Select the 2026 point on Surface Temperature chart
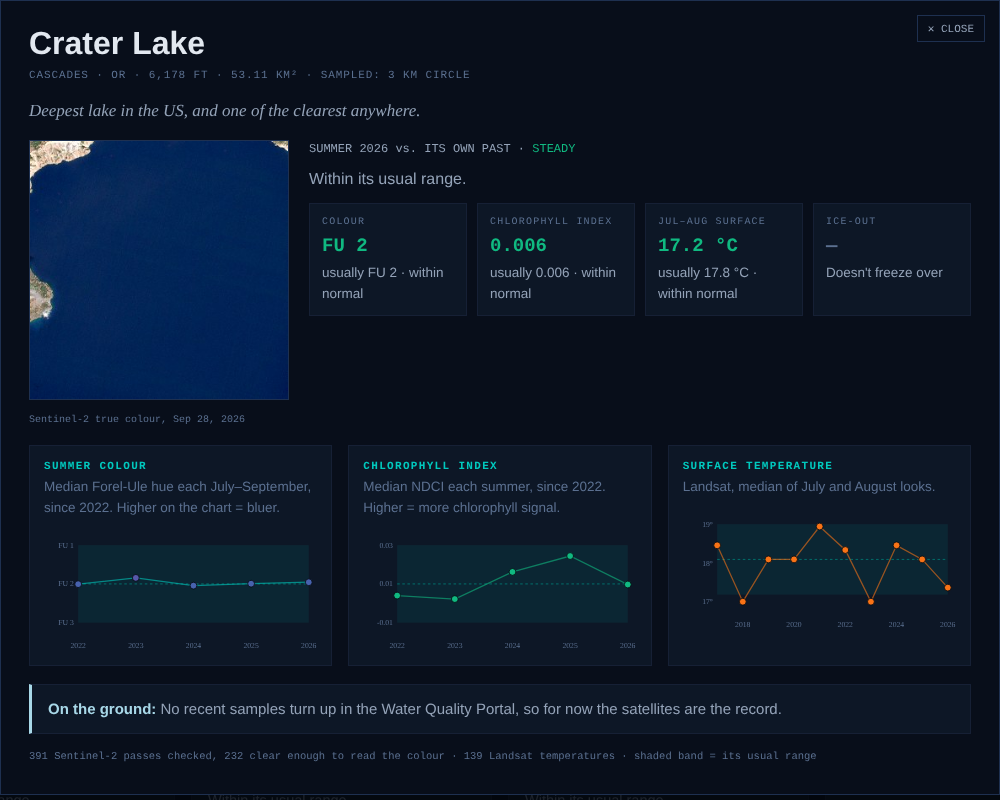The height and width of the screenshot is (800, 1000). 948,588
